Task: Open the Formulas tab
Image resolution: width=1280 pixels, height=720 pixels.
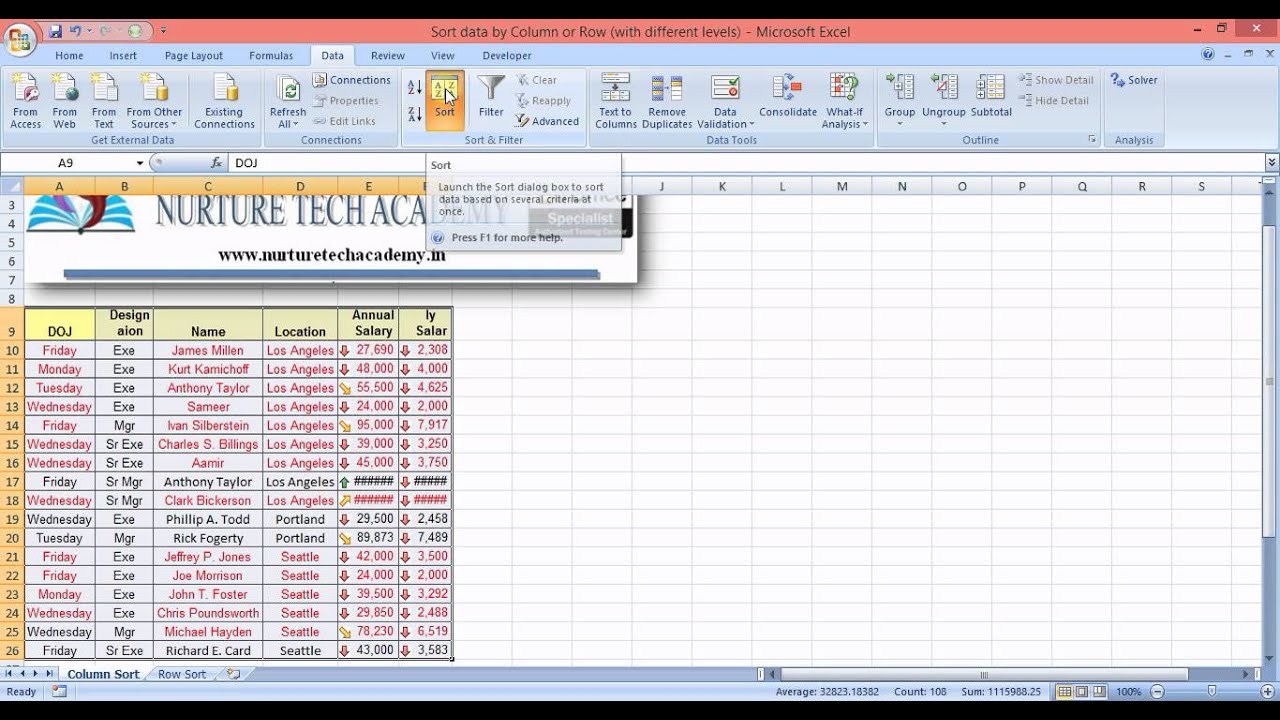Action: [x=271, y=56]
